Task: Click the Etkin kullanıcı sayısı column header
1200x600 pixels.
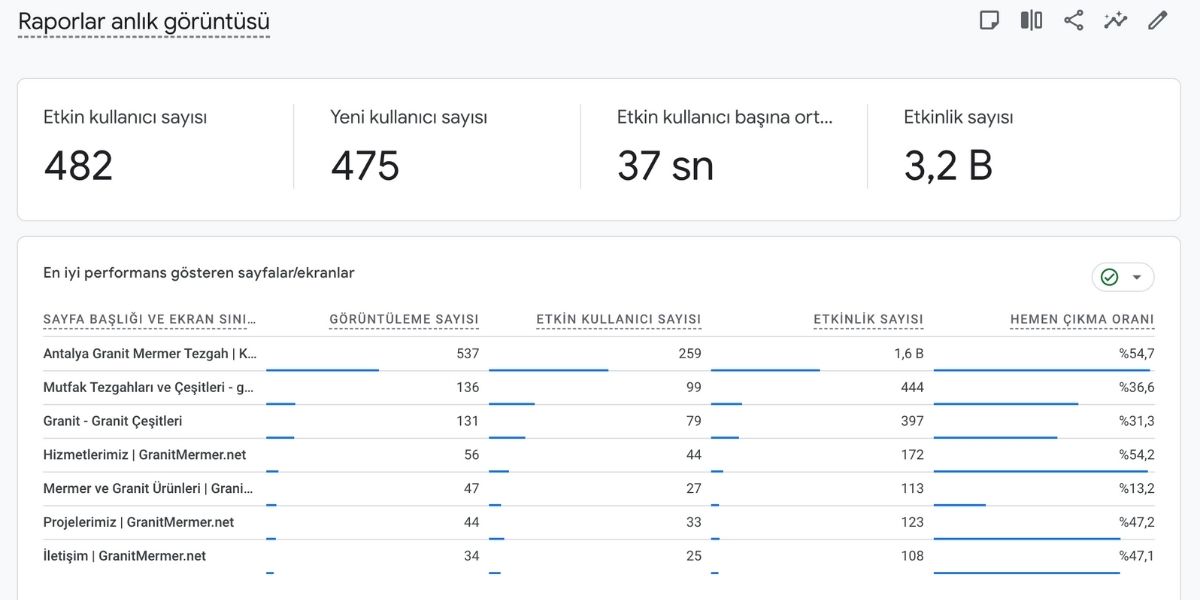Action: coord(618,320)
